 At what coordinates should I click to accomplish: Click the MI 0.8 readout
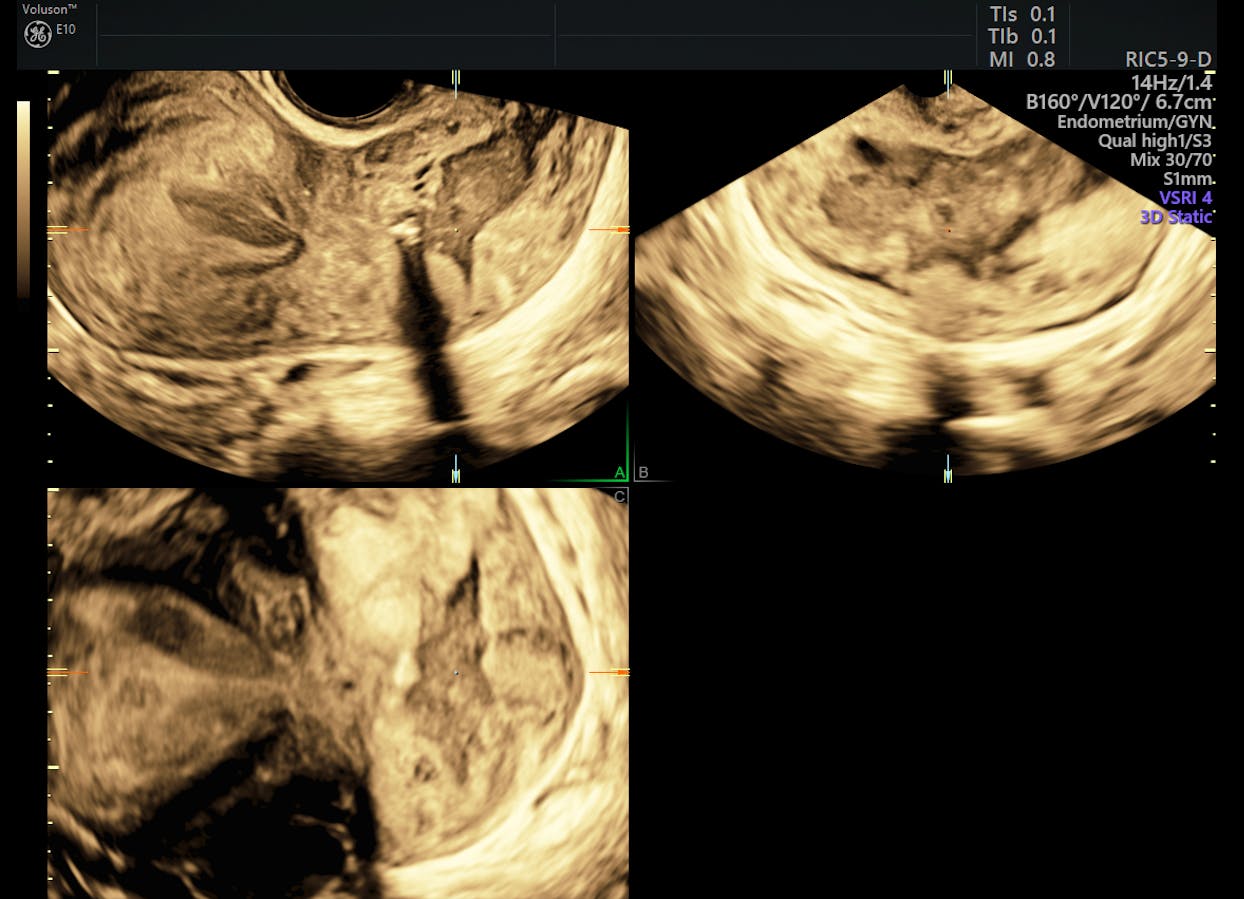point(1021,60)
